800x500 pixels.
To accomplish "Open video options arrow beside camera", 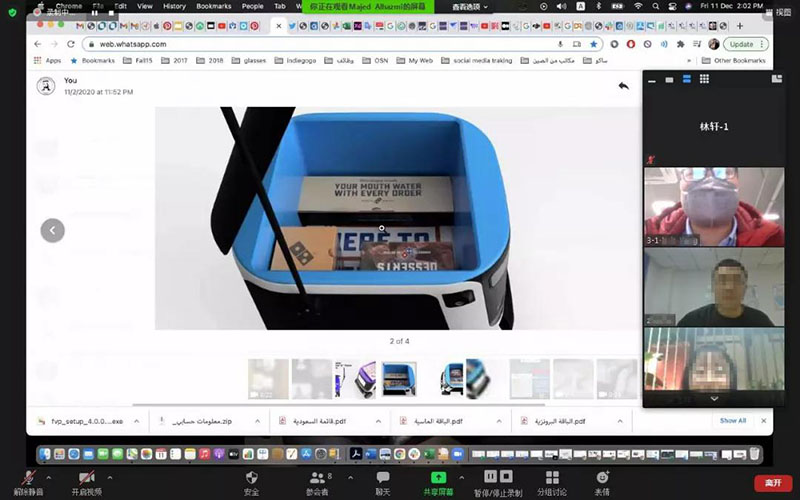I will click(110, 478).
